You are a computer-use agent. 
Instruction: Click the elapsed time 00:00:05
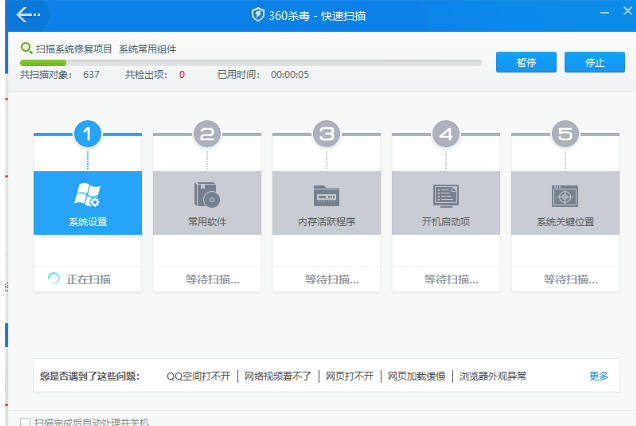290,75
